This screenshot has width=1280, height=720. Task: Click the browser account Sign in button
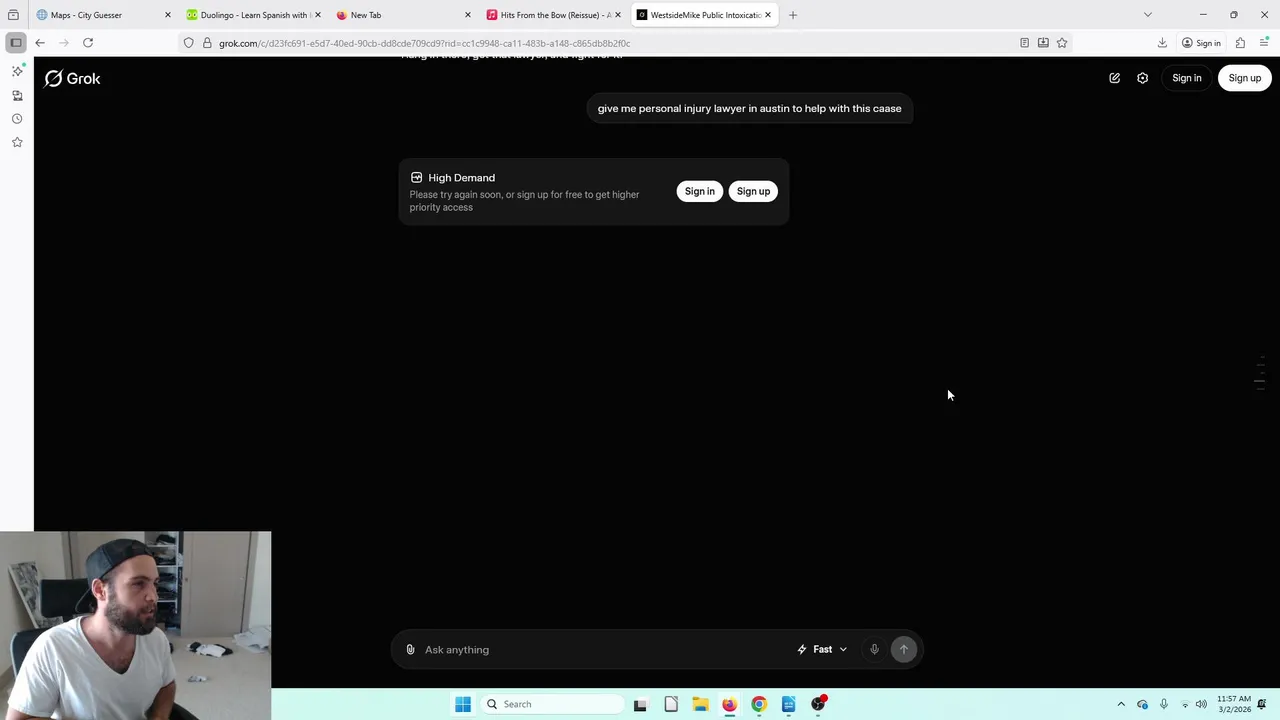1201,43
